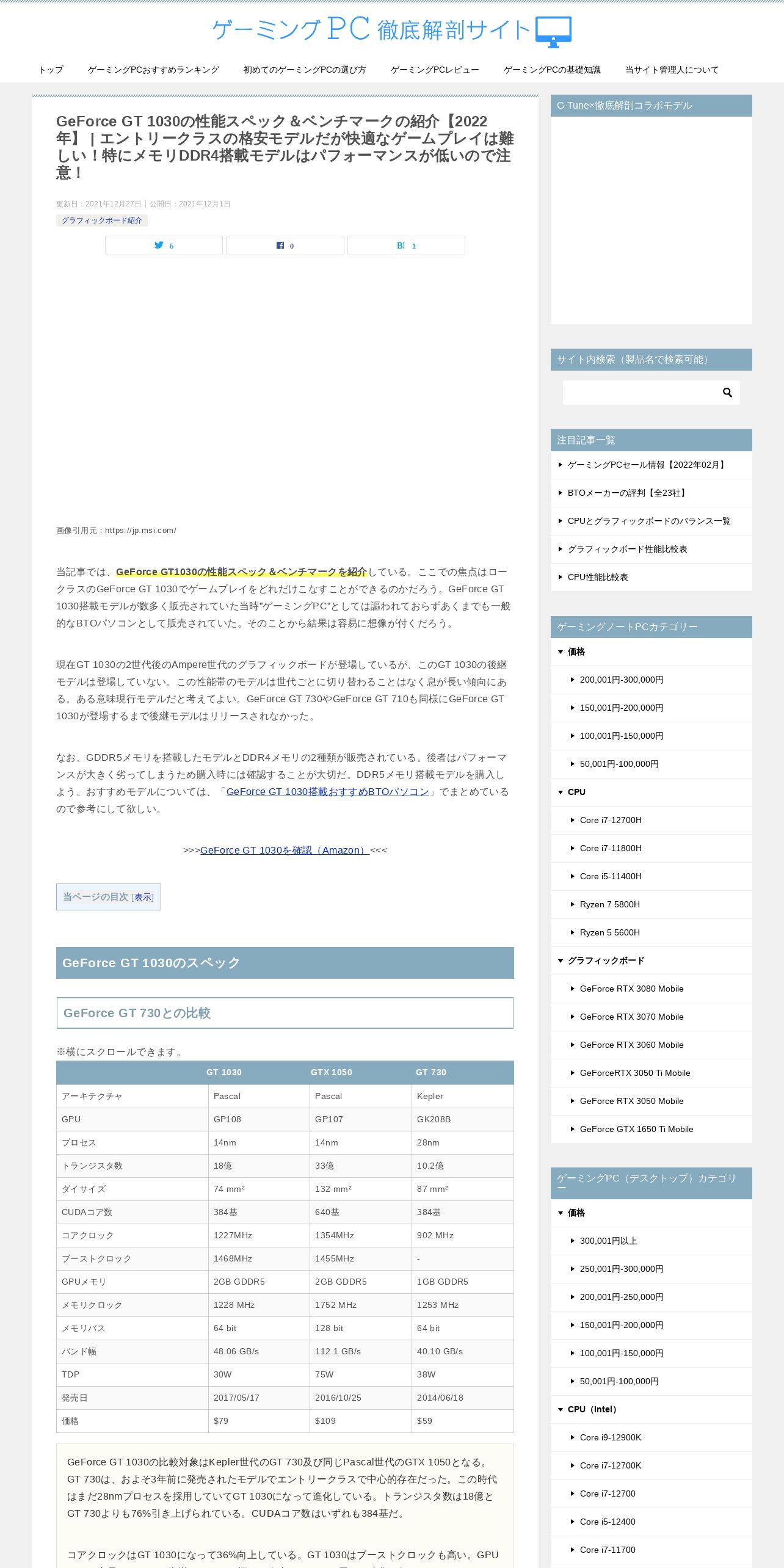Open the GeForce GT 1030を確認（Amazon）link
The image size is (784, 1568).
(x=285, y=851)
